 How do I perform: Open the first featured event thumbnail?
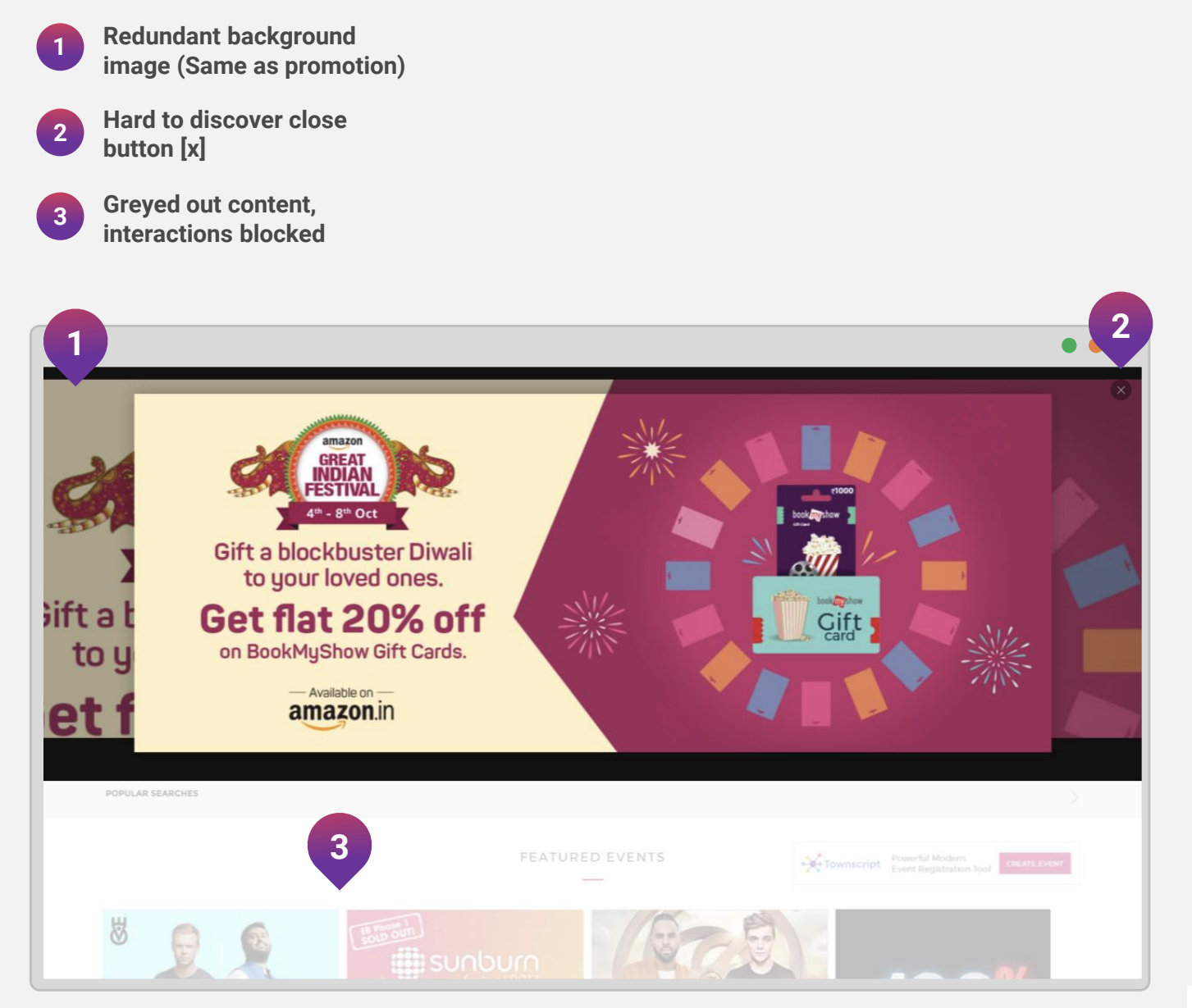click(x=221, y=943)
